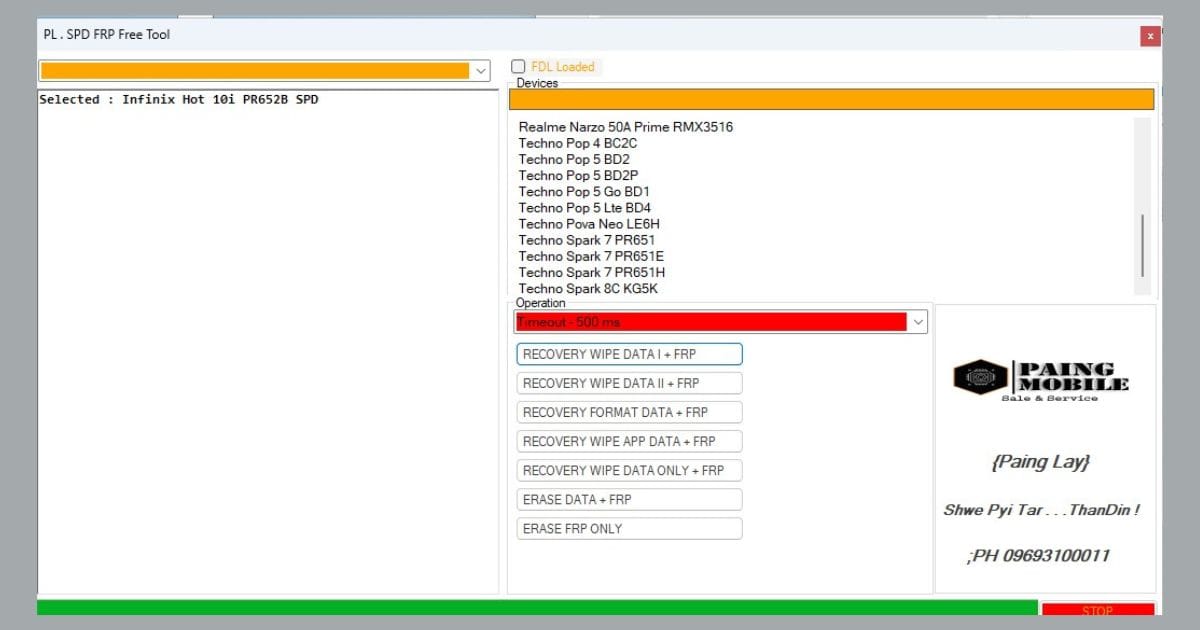Viewport: 1200px width, 630px height.
Task: Click ERASE DATA + FRP button
Action: point(629,499)
